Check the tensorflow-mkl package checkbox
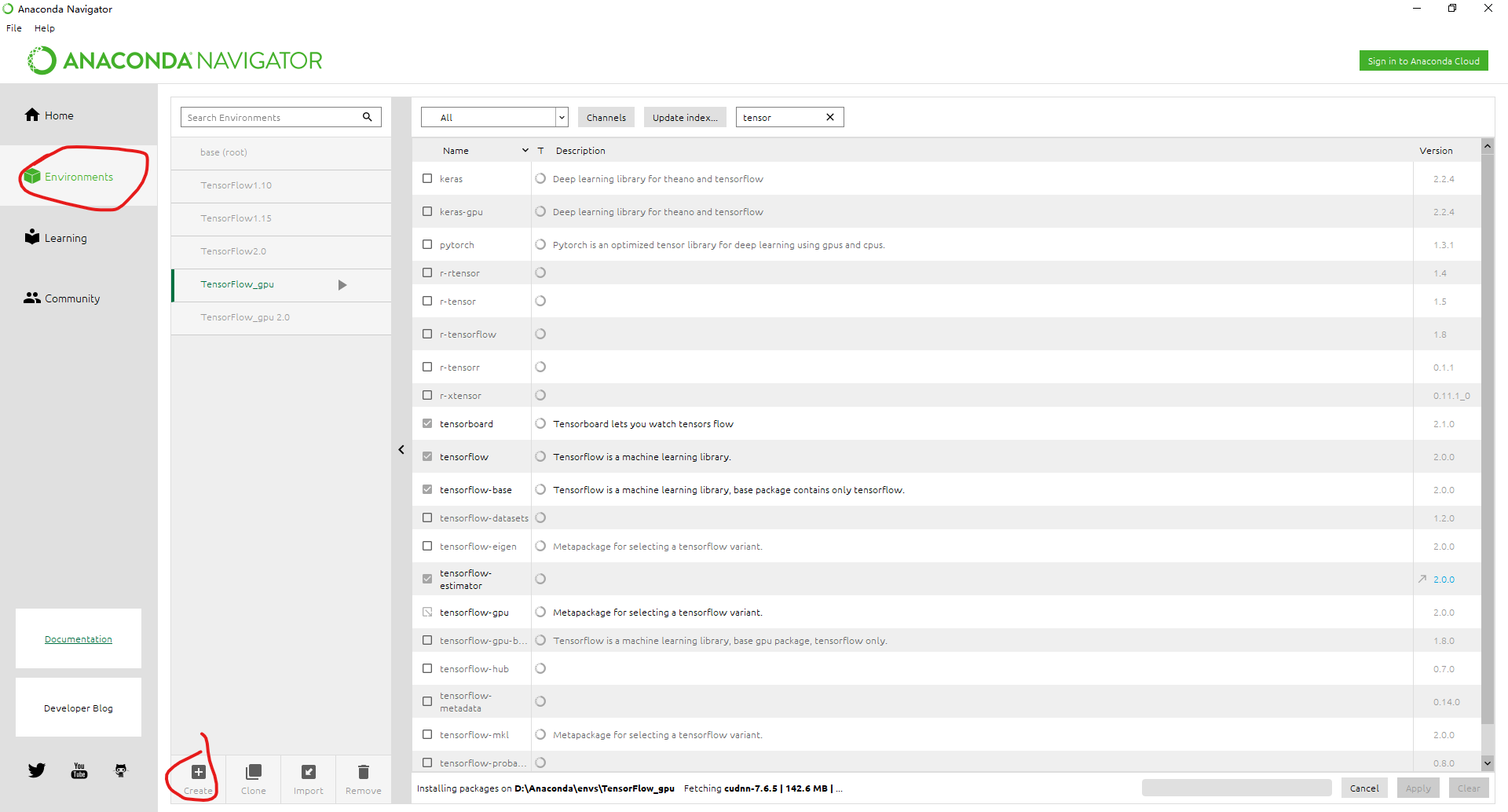 coord(427,734)
